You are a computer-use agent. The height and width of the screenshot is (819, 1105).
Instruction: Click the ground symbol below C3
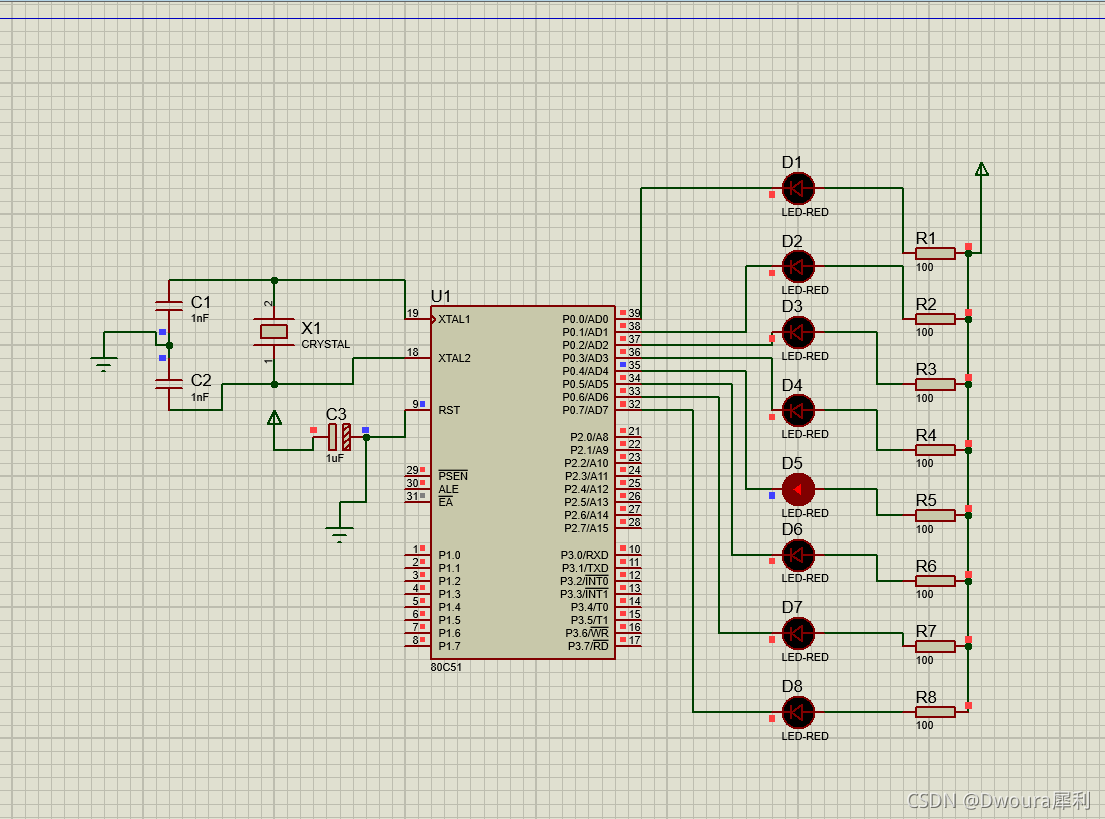click(x=340, y=535)
